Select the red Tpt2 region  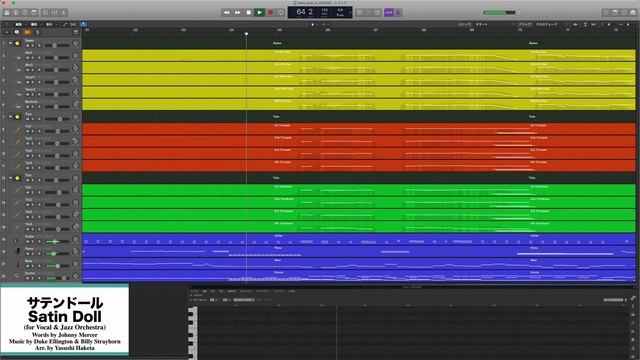[359, 141]
